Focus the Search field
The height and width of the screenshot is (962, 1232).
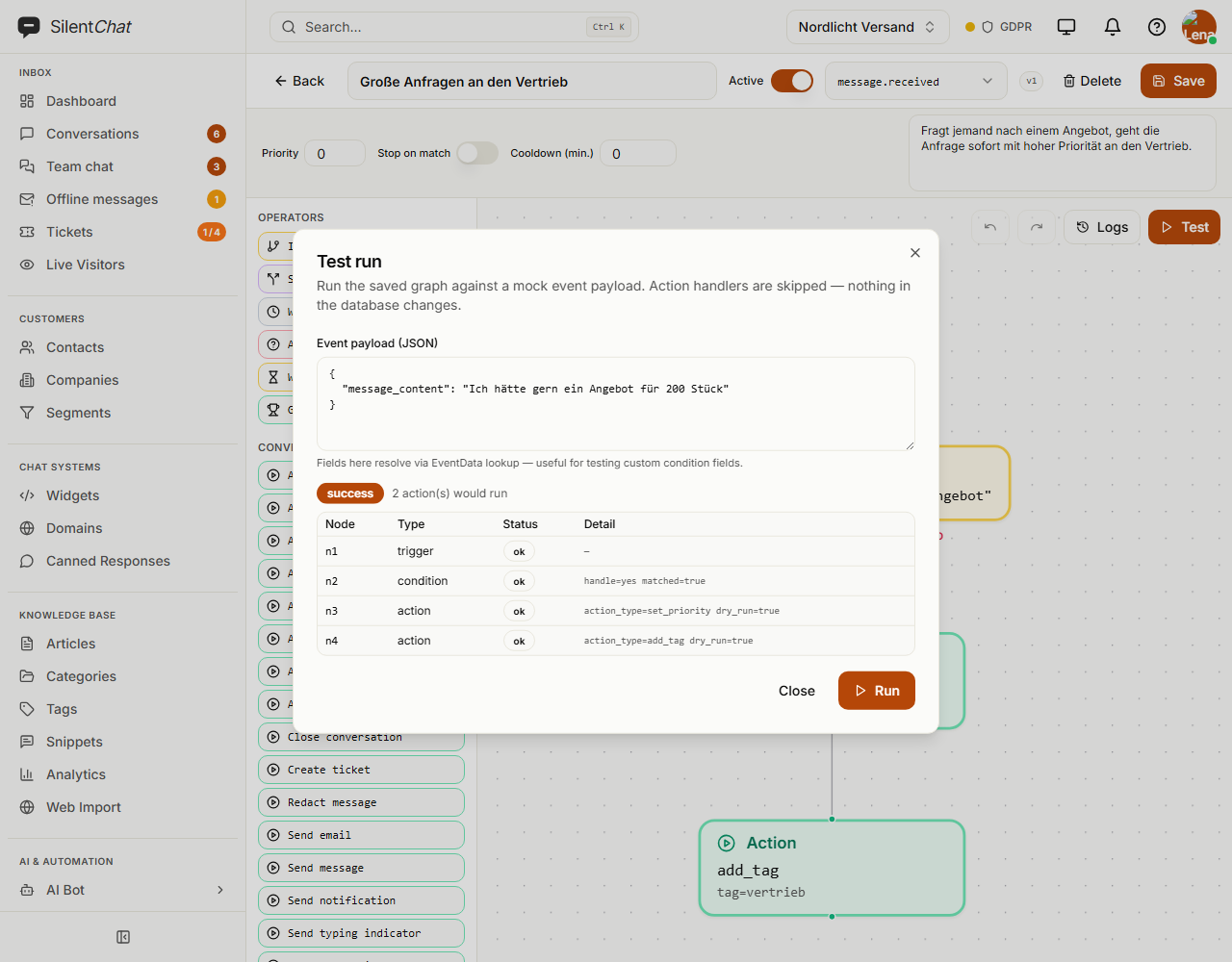click(x=454, y=27)
